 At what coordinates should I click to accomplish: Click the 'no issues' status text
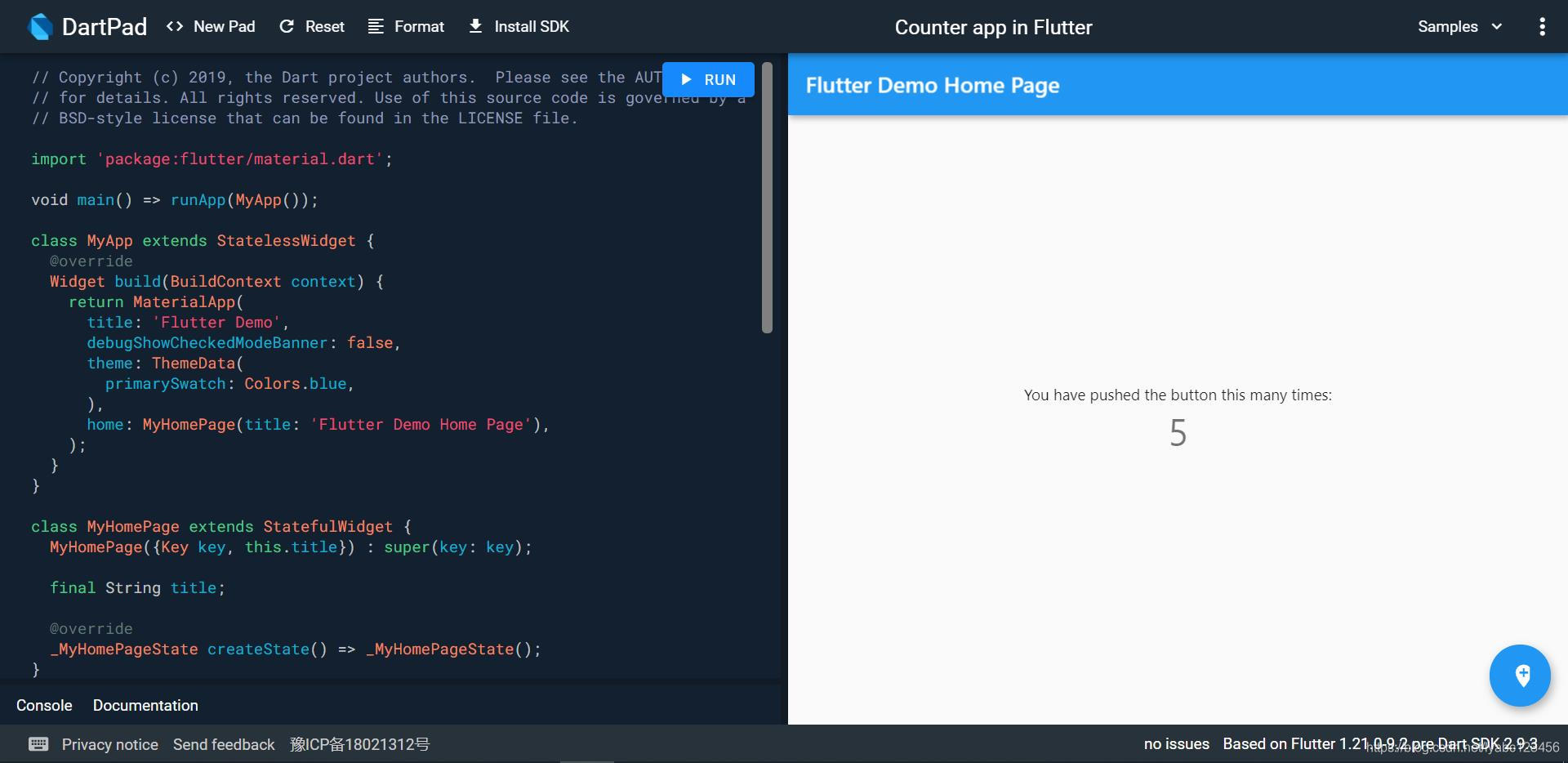click(x=1176, y=744)
